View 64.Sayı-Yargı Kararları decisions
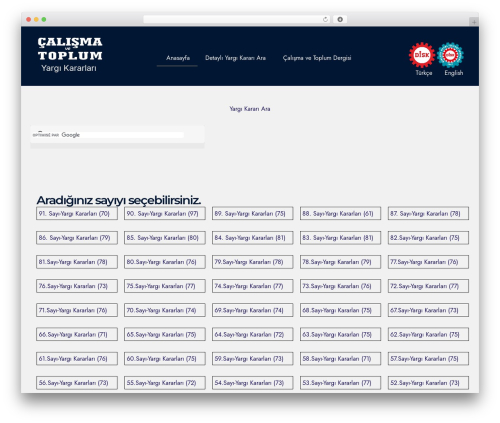 [x=253, y=334]
